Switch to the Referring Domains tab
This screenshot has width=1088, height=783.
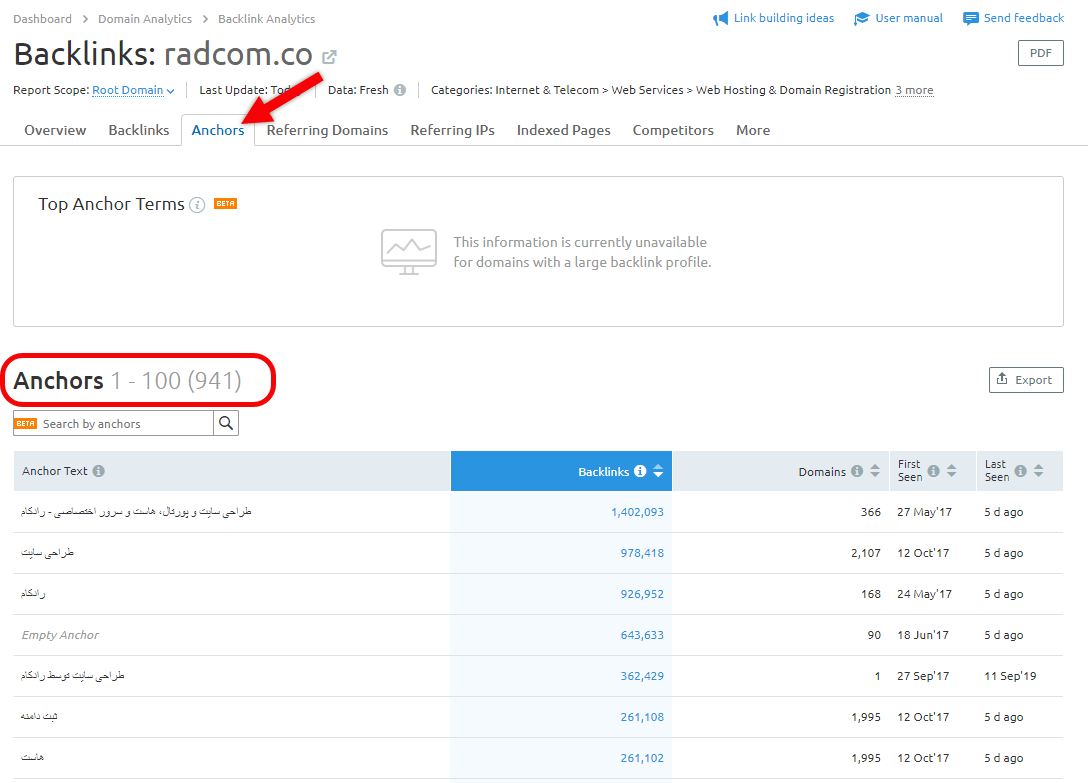(x=327, y=130)
